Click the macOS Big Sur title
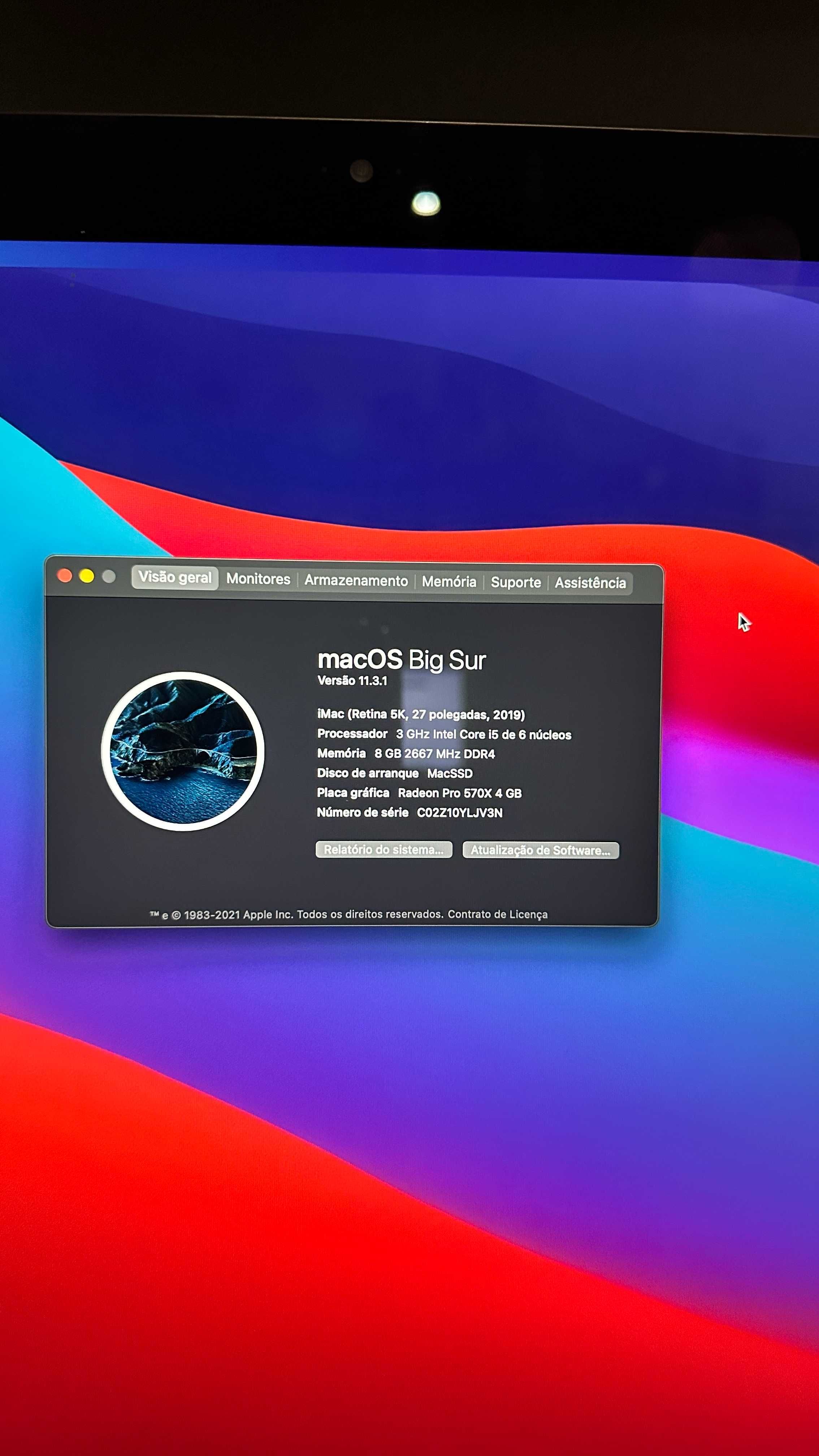Screen dimensions: 819x1456 (401, 660)
